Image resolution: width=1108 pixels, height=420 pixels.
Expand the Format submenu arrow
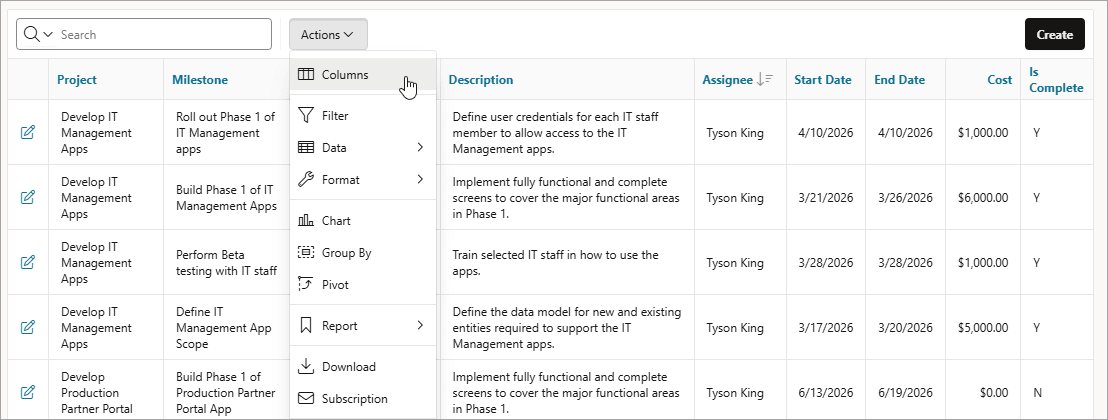click(x=420, y=180)
